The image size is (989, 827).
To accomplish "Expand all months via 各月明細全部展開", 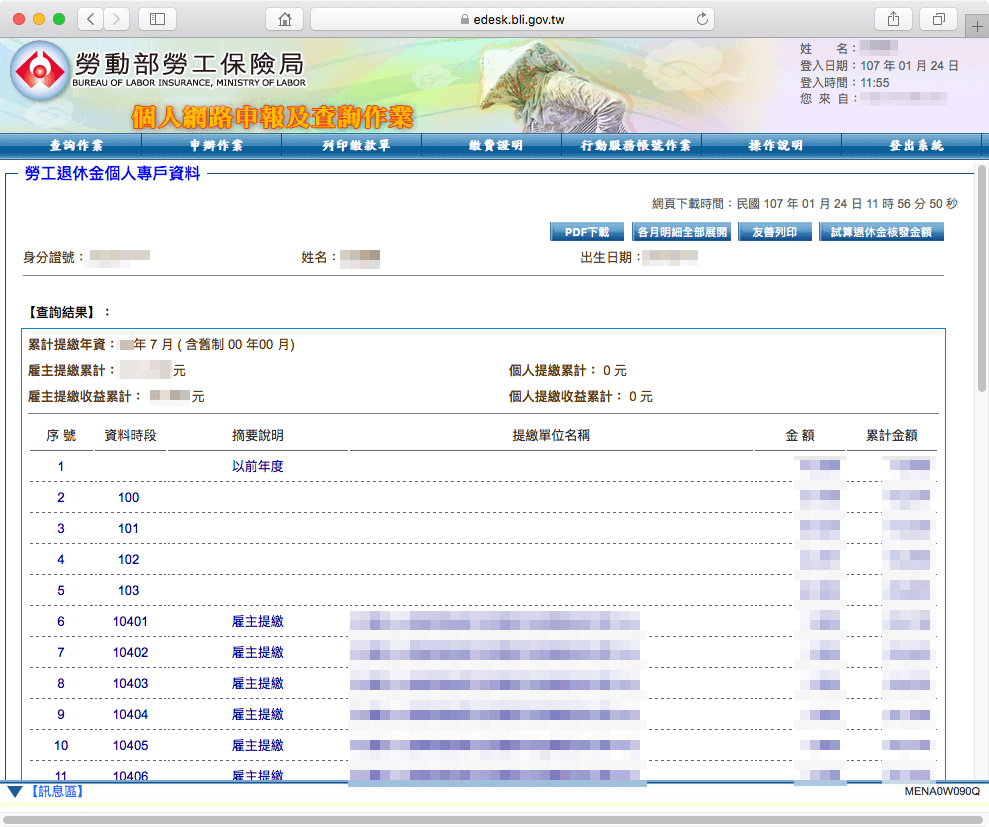I will 681,231.
